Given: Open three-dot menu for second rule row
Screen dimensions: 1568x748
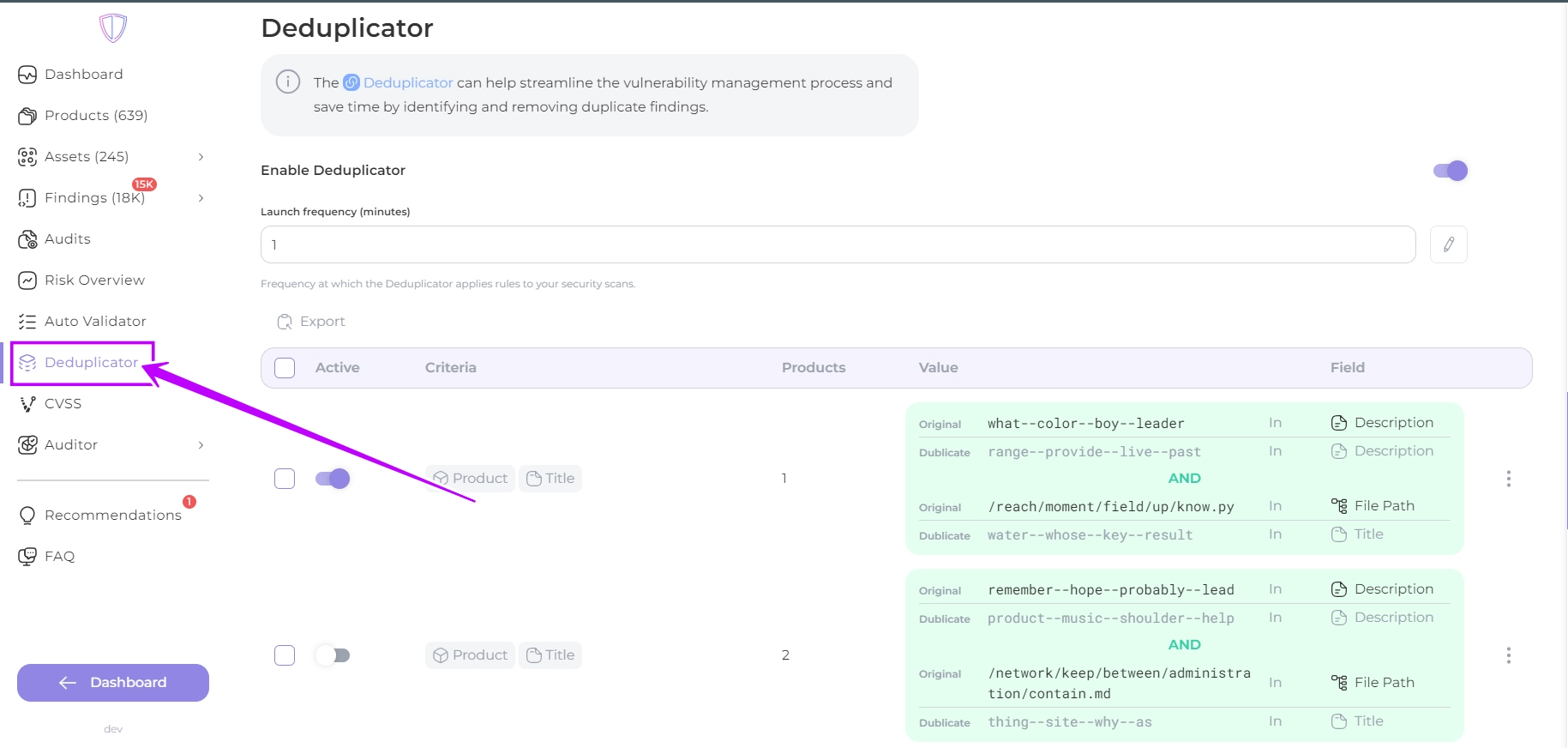Looking at the screenshot, I should coord(1508,655).
